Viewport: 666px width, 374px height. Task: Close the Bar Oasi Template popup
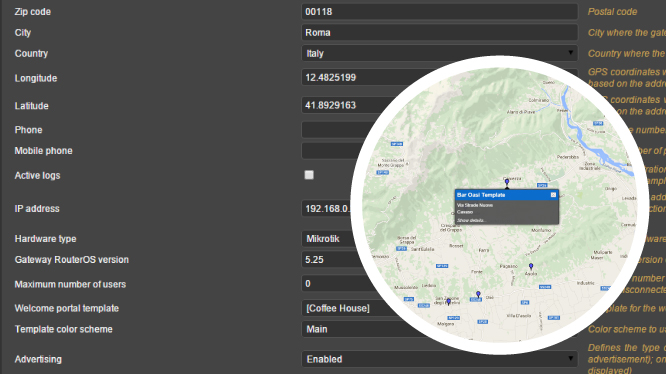(553, 195)
